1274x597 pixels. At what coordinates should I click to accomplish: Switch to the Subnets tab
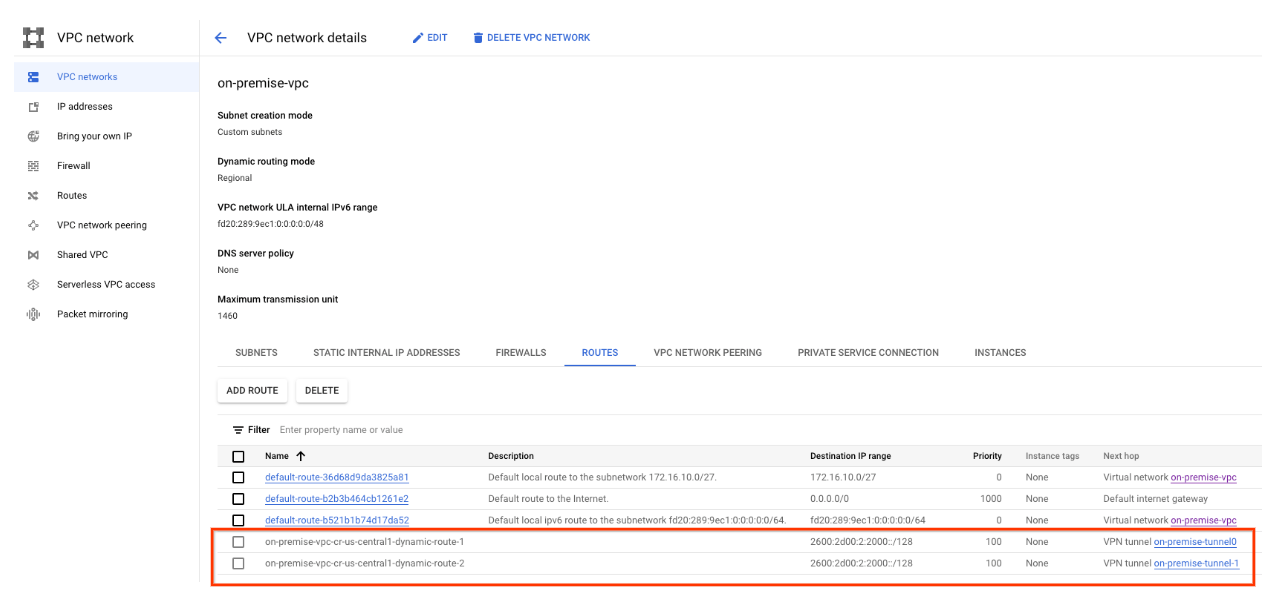click(256, 353)
